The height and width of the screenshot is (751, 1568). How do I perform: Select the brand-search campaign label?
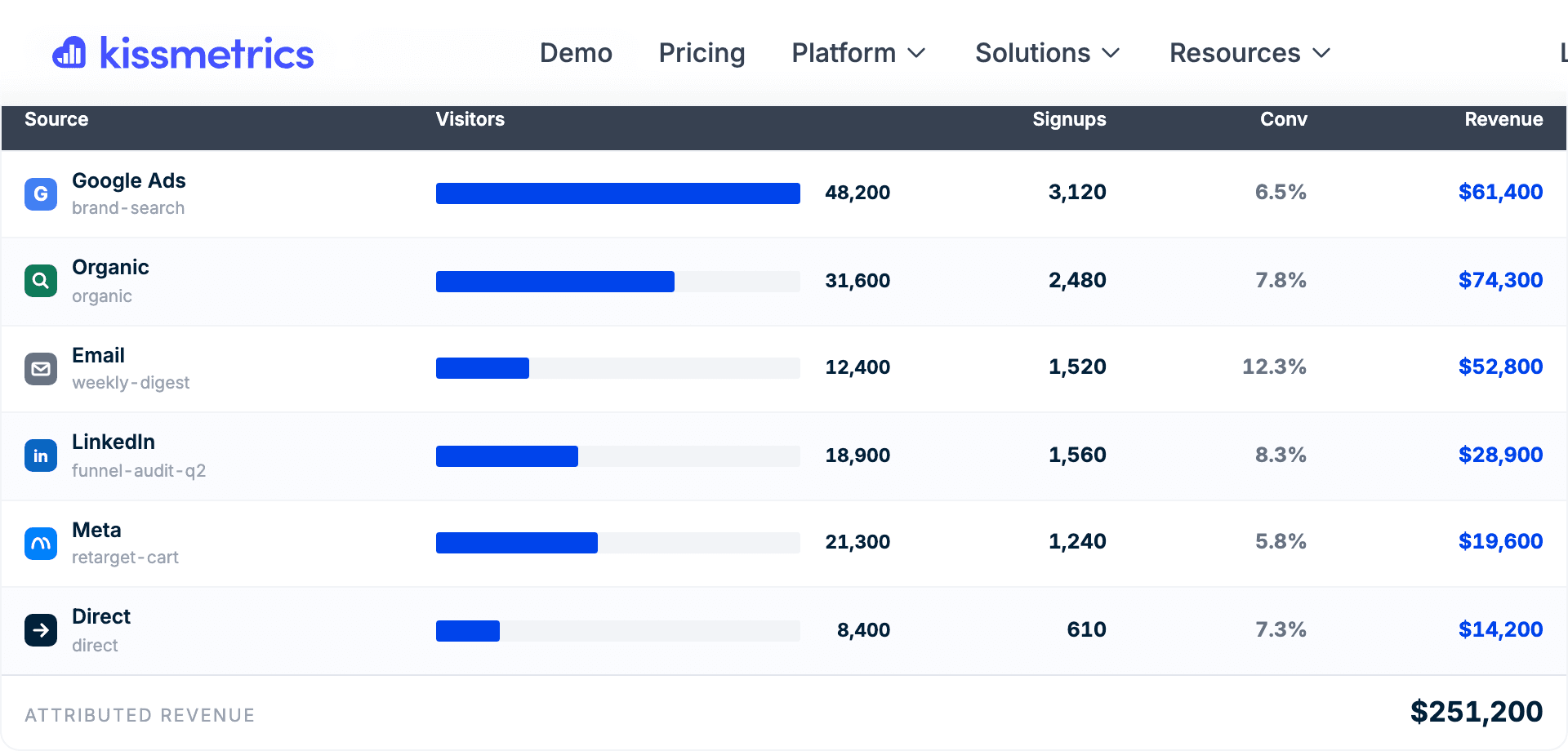(128, 208)
